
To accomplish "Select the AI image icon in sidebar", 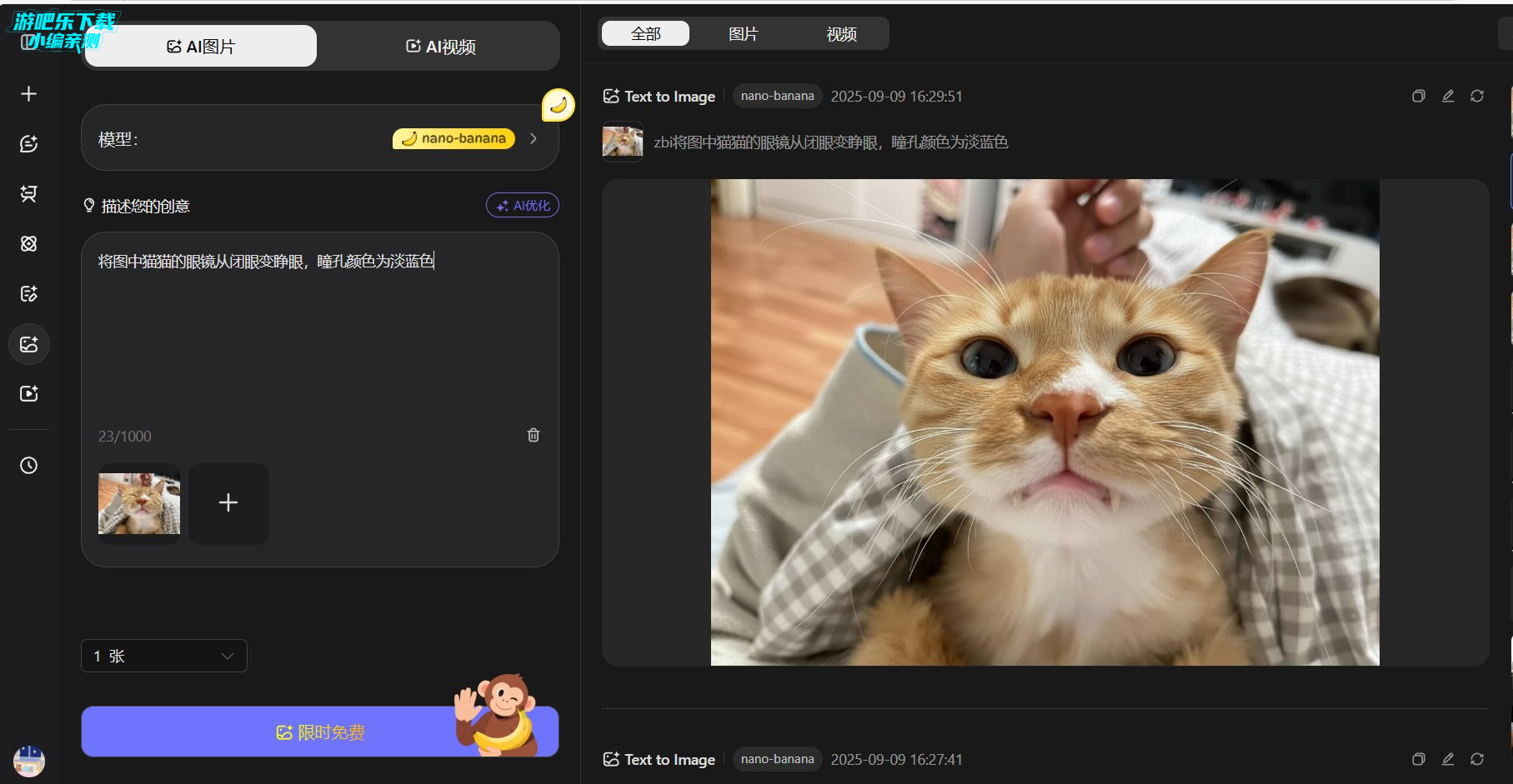I will (28, 344).
